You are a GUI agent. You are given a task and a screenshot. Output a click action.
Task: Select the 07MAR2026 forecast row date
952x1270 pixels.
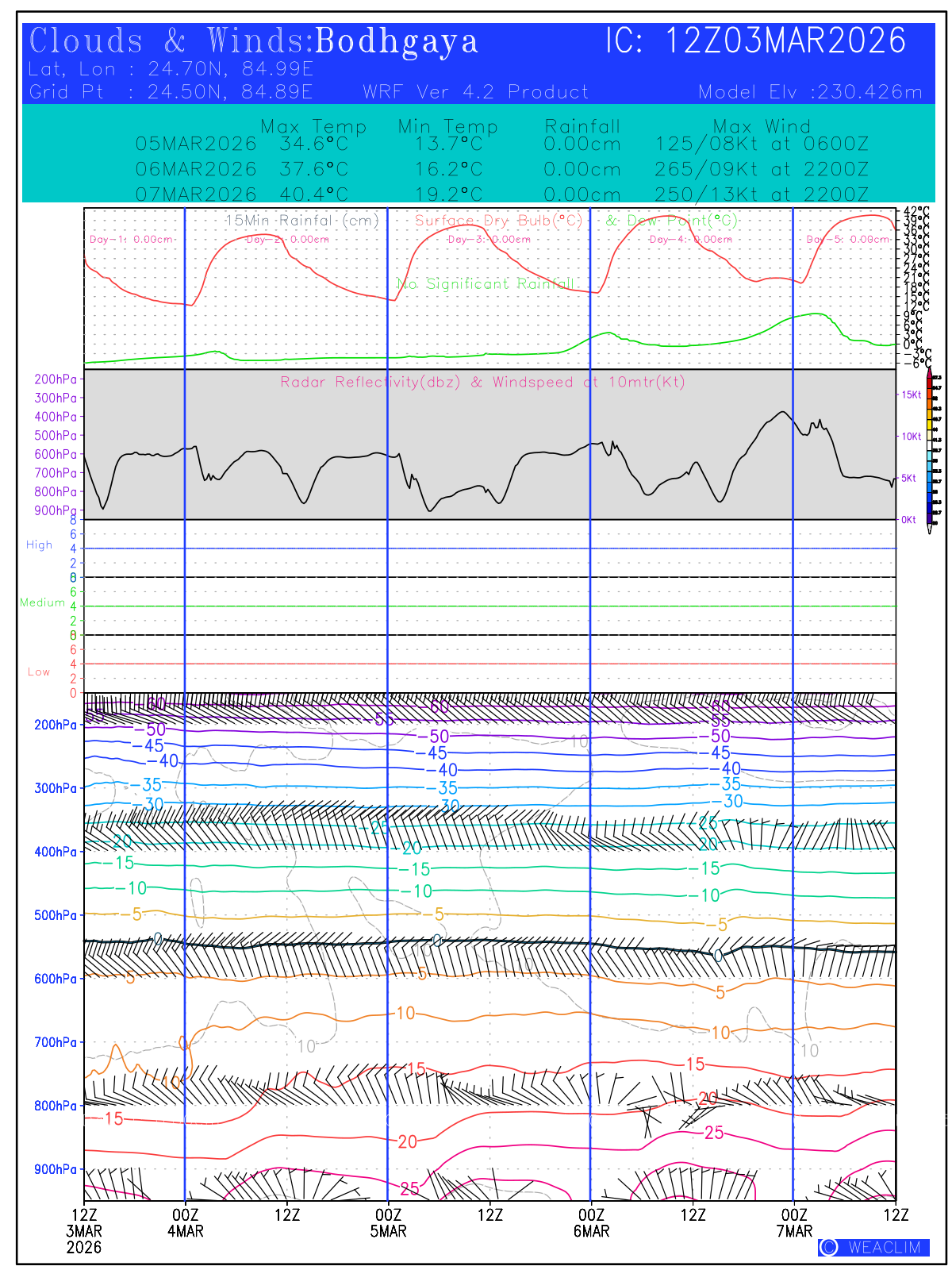pos(196,194)
